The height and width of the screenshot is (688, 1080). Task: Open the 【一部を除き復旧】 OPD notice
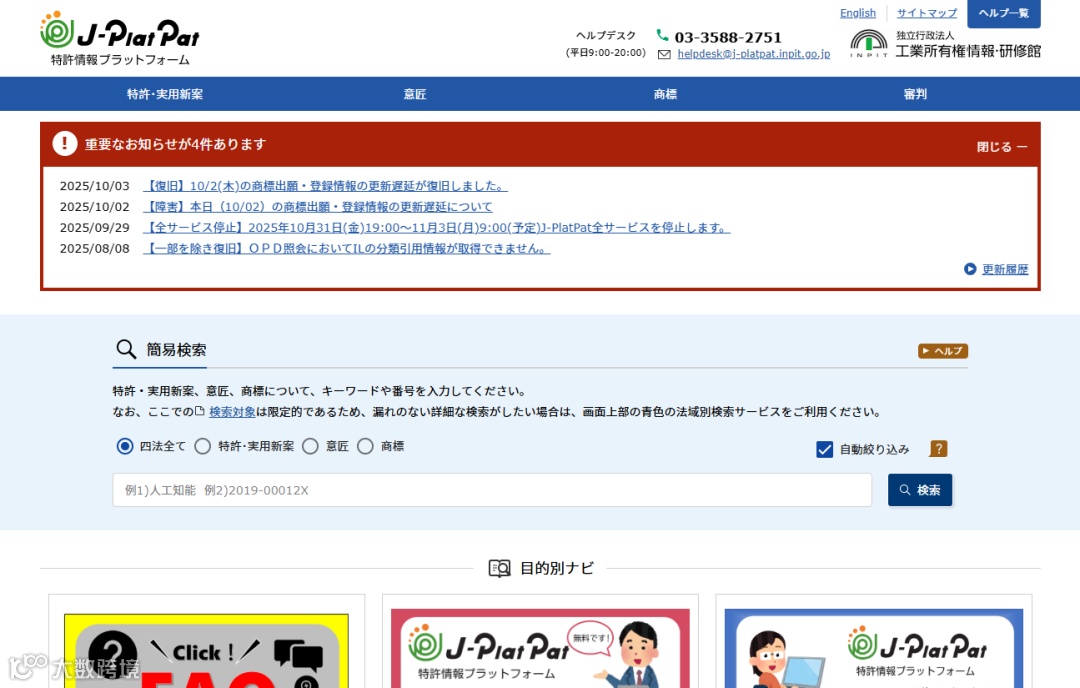coord(346,248)
